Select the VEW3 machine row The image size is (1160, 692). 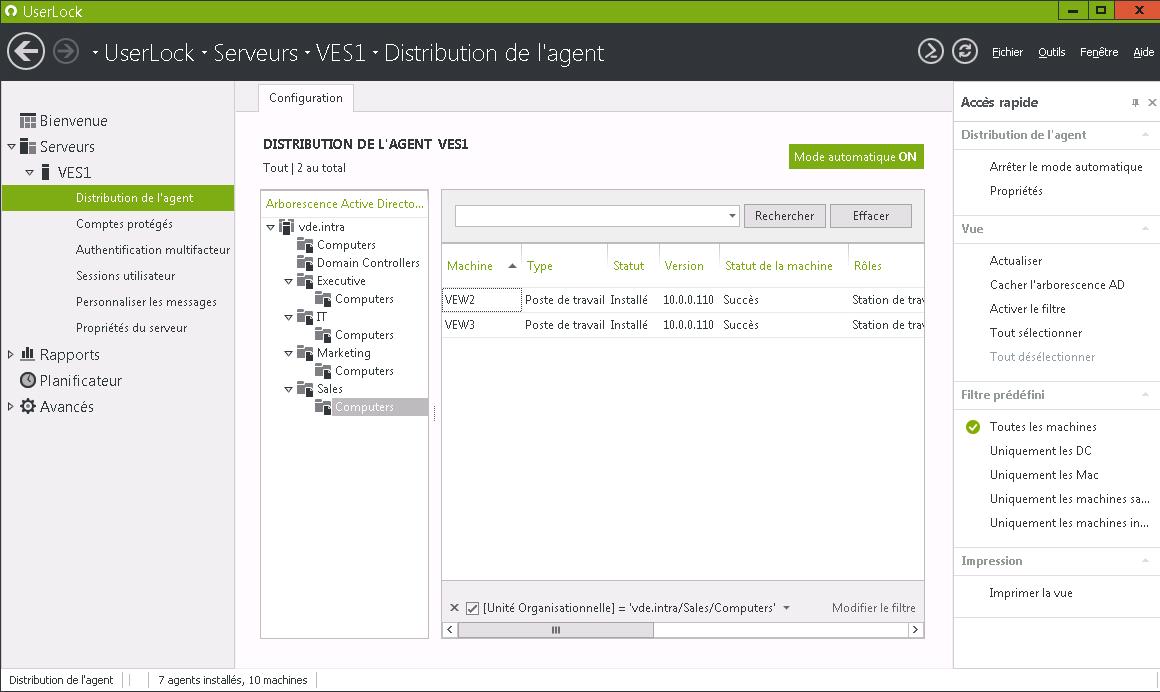tap(683, 325)
